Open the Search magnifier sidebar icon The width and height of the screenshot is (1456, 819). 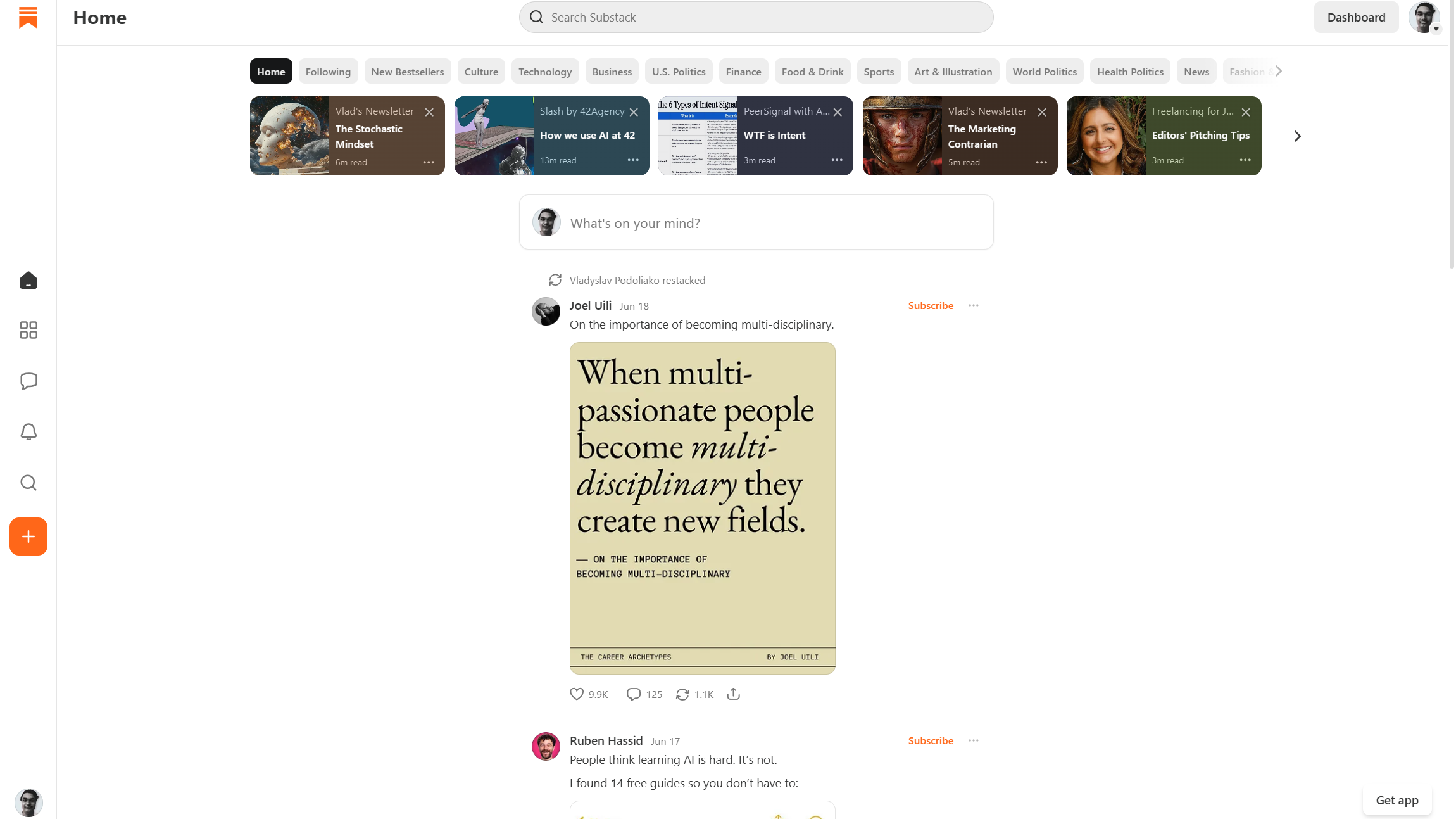click(x=28, y=483)
